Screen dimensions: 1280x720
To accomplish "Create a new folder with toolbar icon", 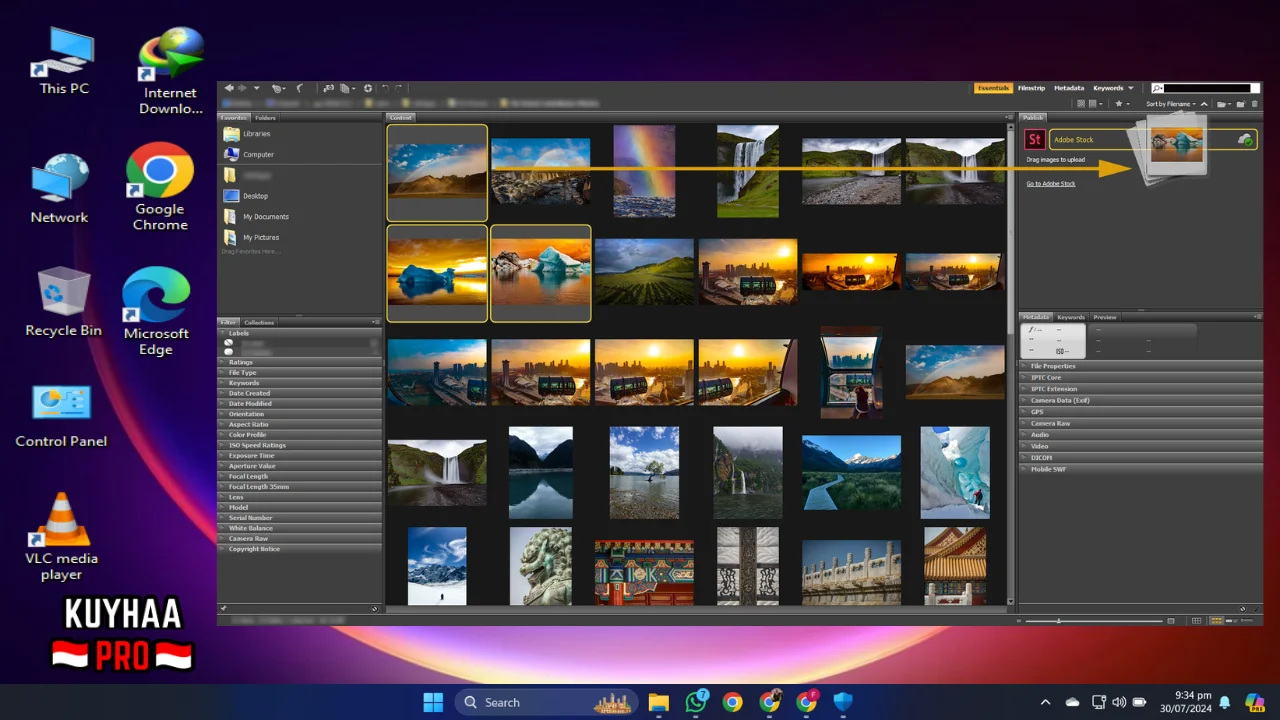I will [x=1240, y=104].
